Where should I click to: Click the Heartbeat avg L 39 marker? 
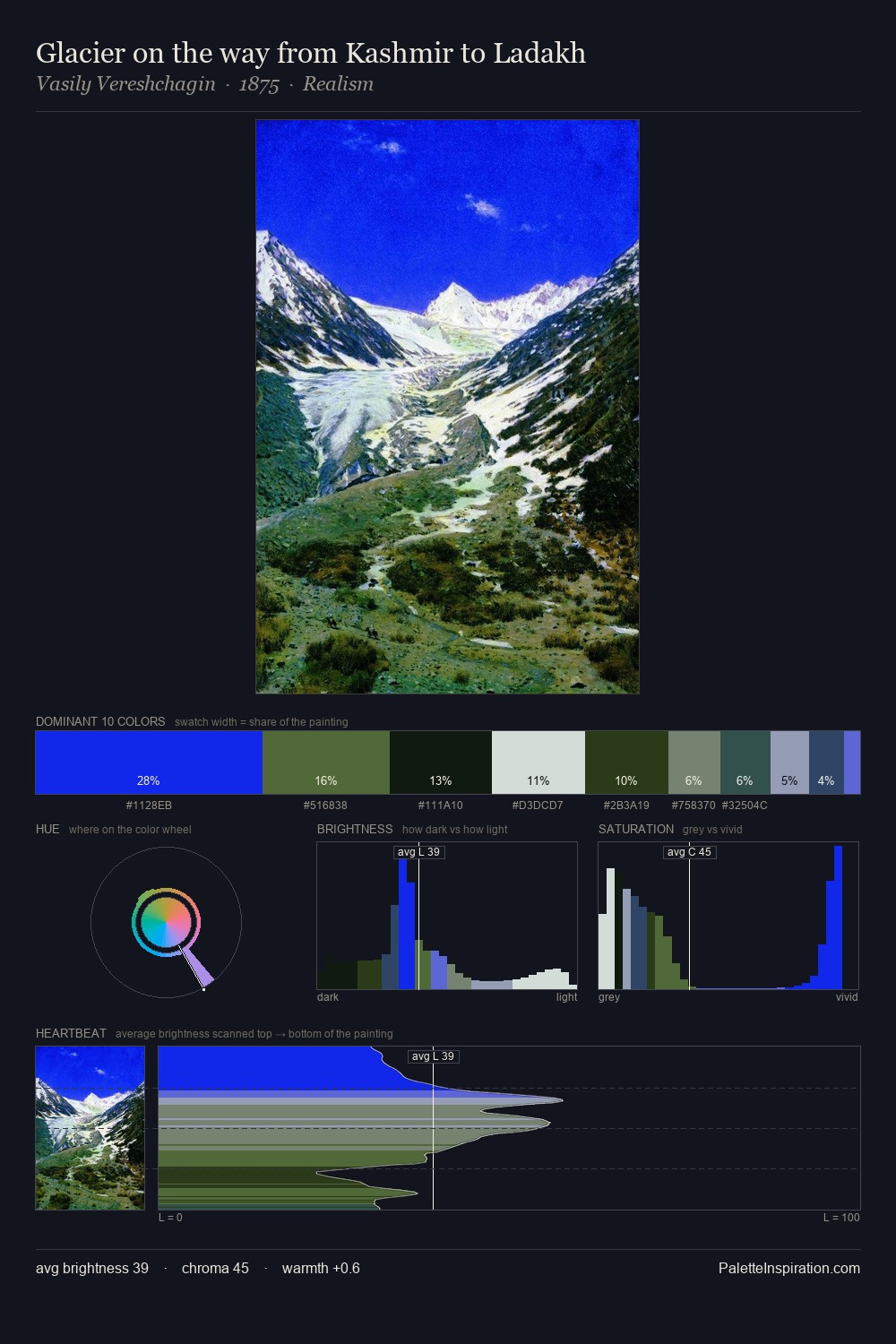coord(433,1056)
